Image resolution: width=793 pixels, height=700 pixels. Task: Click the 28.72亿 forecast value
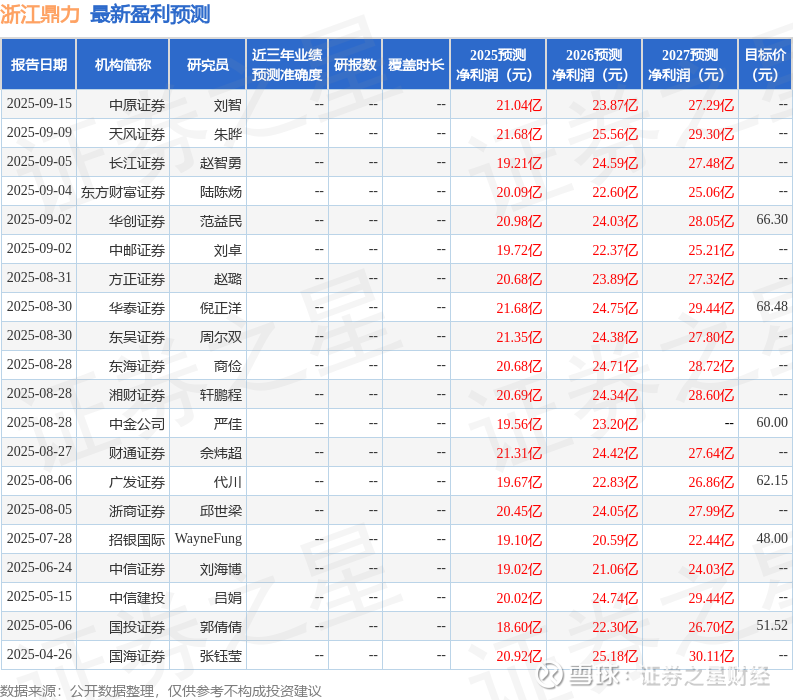pyautogui.click(x=711, y=366)
